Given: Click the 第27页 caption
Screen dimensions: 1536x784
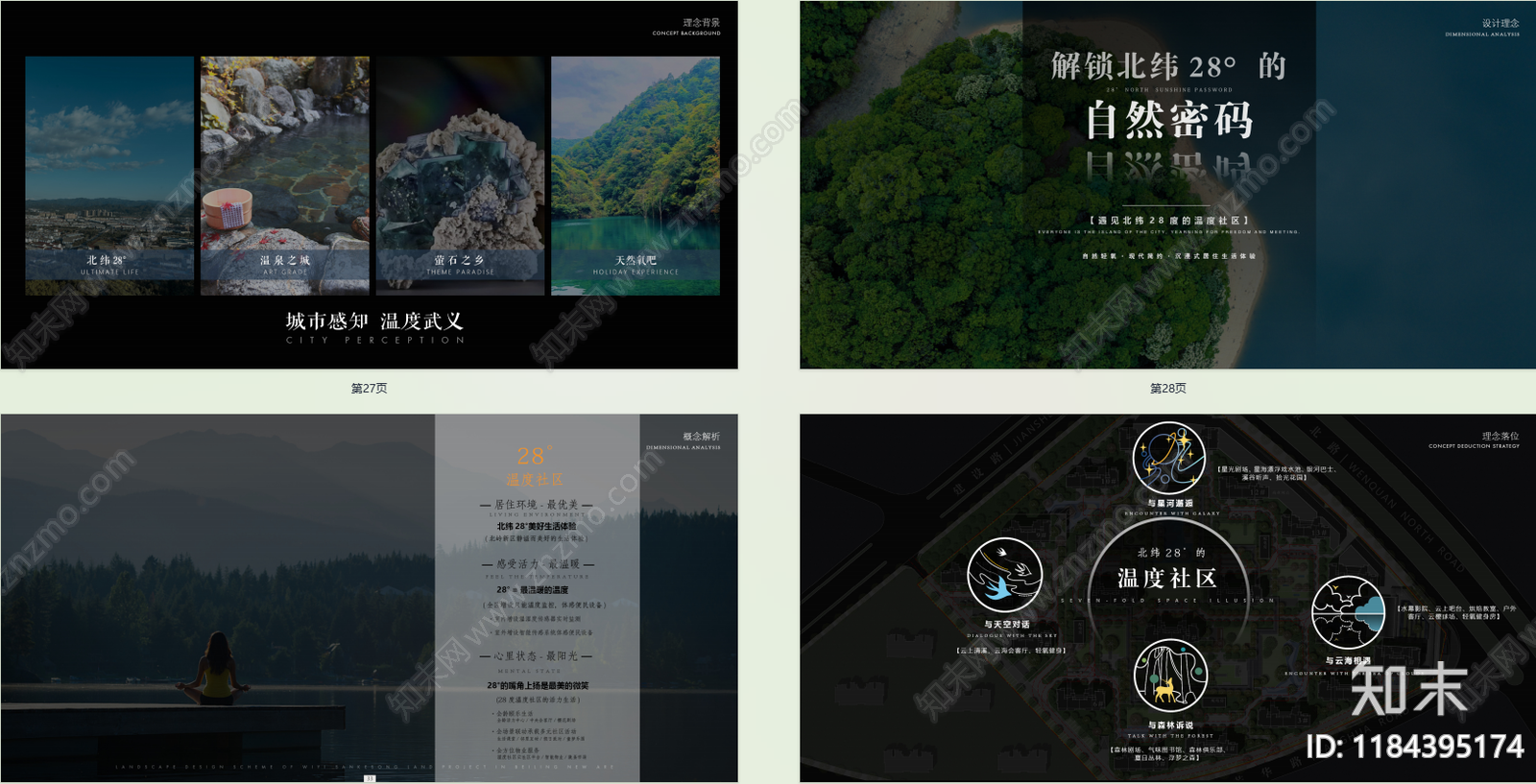Looking at the screenshot, I should pos(369,389).
